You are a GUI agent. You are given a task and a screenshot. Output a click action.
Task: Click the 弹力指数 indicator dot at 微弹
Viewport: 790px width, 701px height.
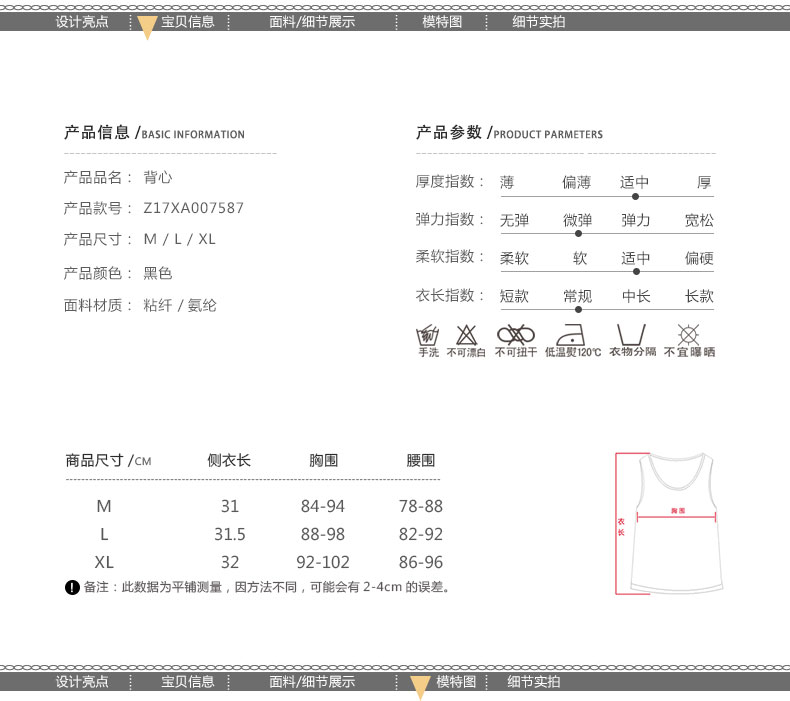pos(578,234)
